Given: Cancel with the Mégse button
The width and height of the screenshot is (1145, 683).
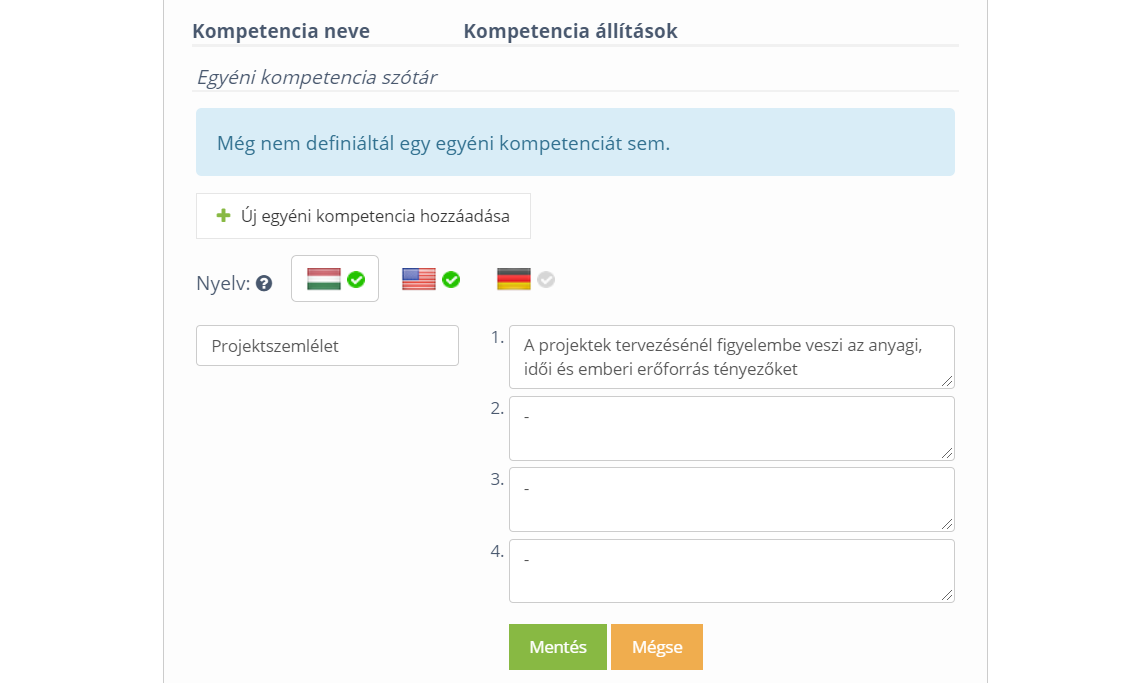Looking at the screenshot, I should (x=657, y=647).
